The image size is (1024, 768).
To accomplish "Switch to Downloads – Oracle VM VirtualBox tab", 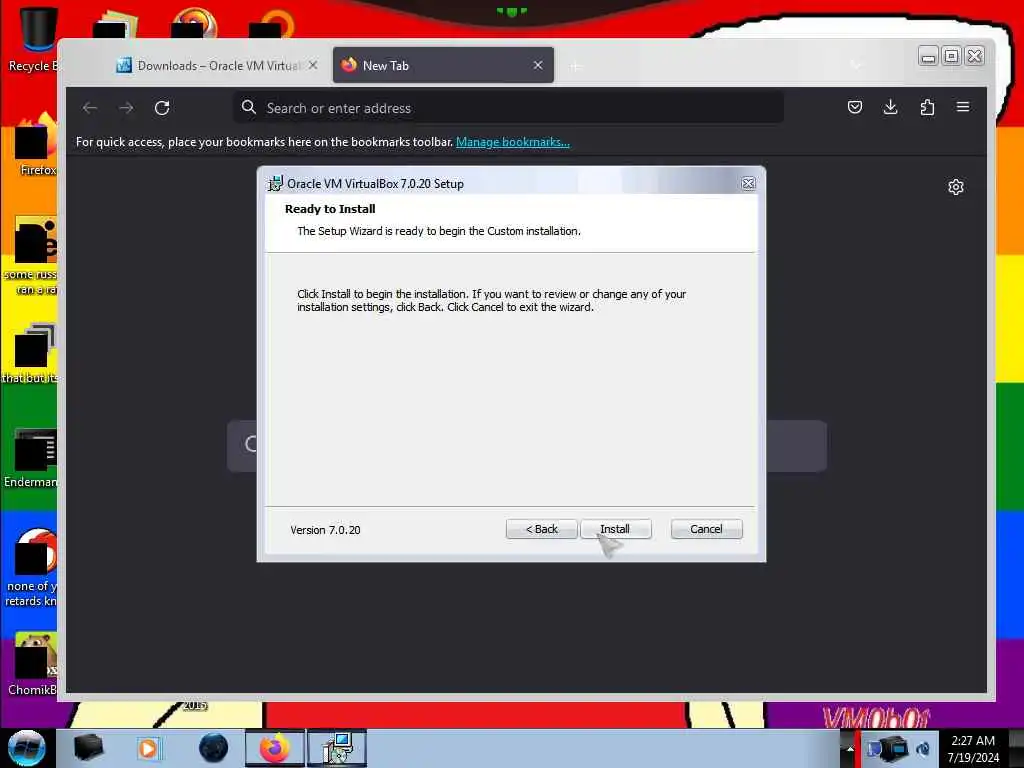I will 218,65.
